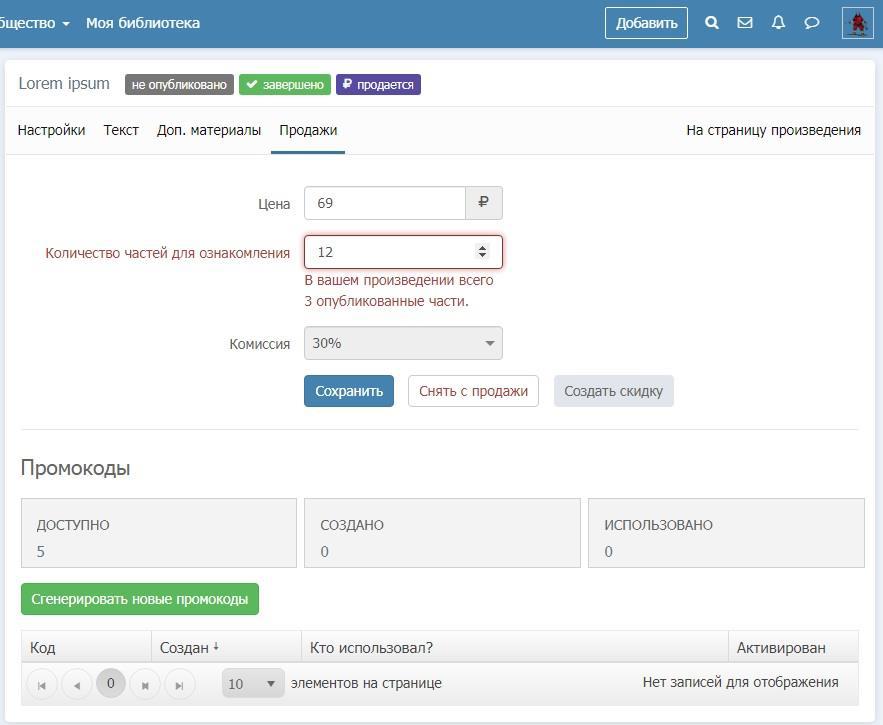This screenshot has width=883, height=725.
Task: Expand the Комиссия 30% dropdown
Action: [403, 343]
